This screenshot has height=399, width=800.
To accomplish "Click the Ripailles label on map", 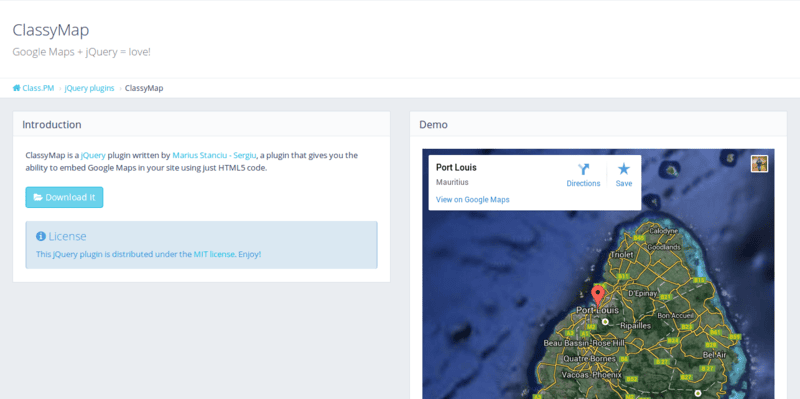I will 635,325.
